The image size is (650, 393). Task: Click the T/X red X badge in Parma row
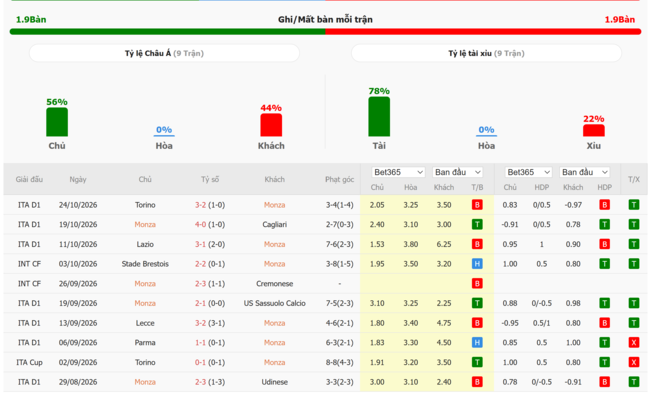(634, 342)
